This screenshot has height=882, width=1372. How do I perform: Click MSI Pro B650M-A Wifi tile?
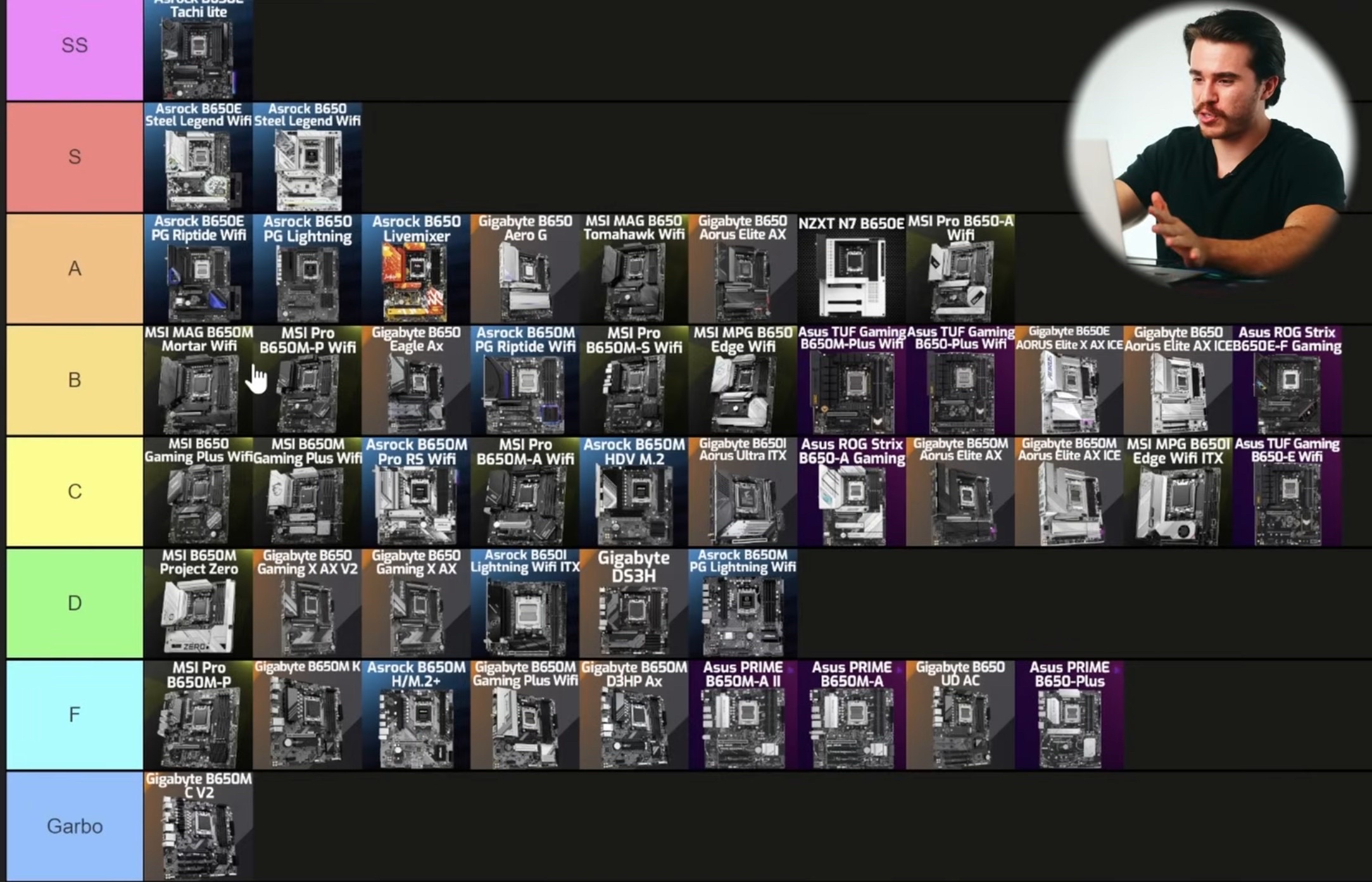pyautogui.click(x=525, y=491)
